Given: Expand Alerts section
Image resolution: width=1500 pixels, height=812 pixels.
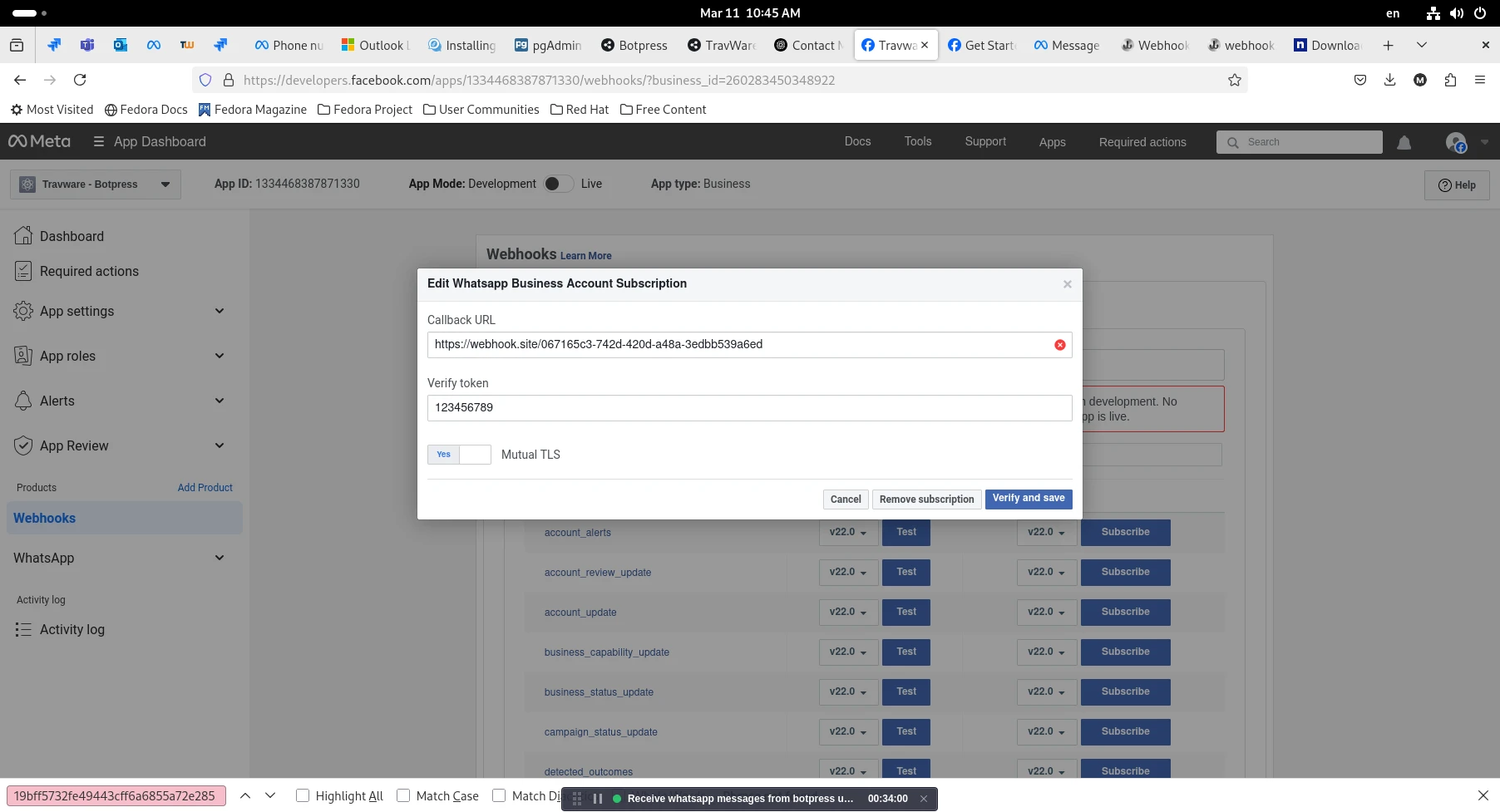Looking at the screenshot, I should (220, 401).
